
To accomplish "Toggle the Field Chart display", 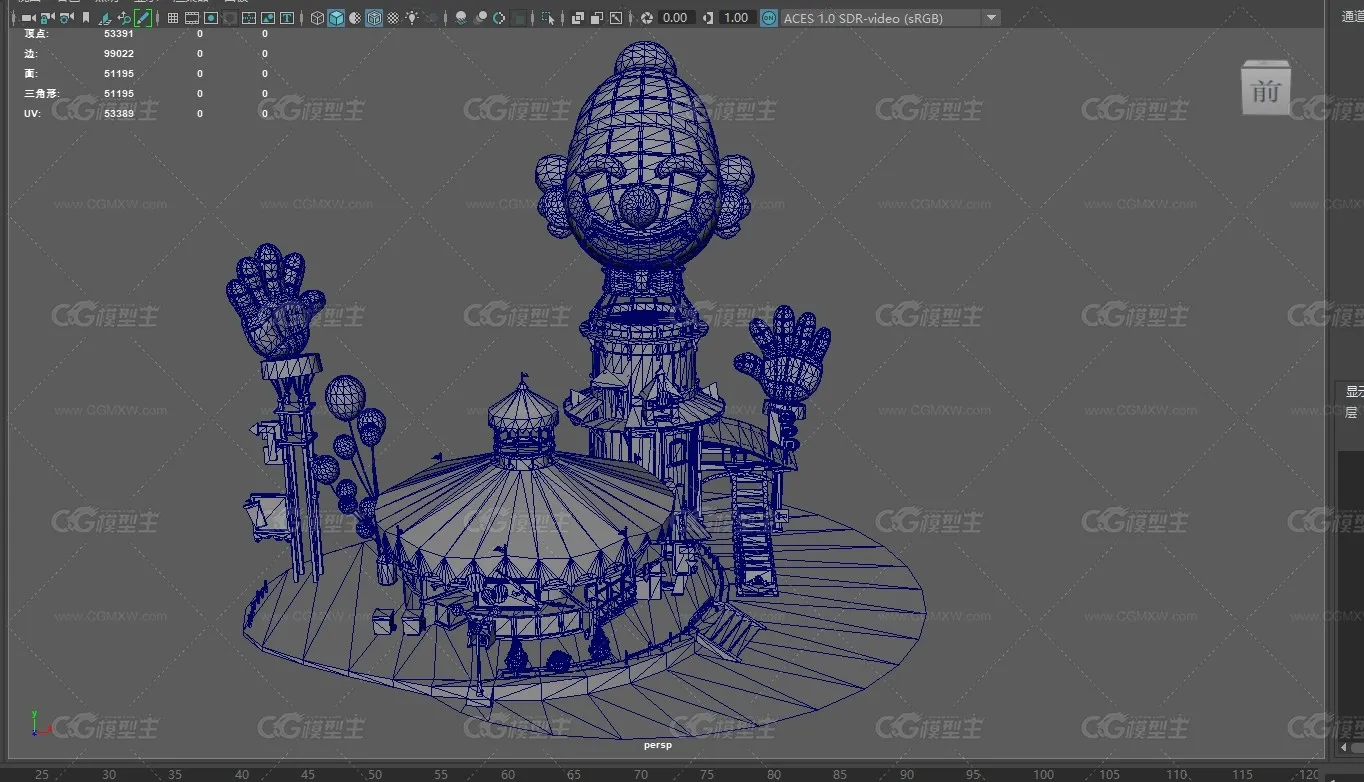I will [x=249, y=18].
